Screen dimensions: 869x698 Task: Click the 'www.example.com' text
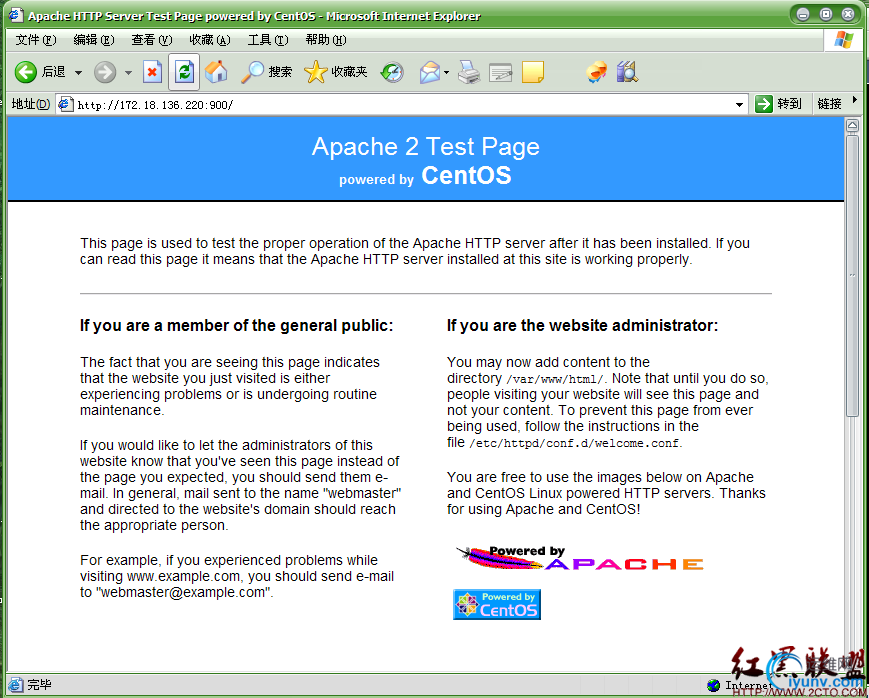click(x=183, y=577)
